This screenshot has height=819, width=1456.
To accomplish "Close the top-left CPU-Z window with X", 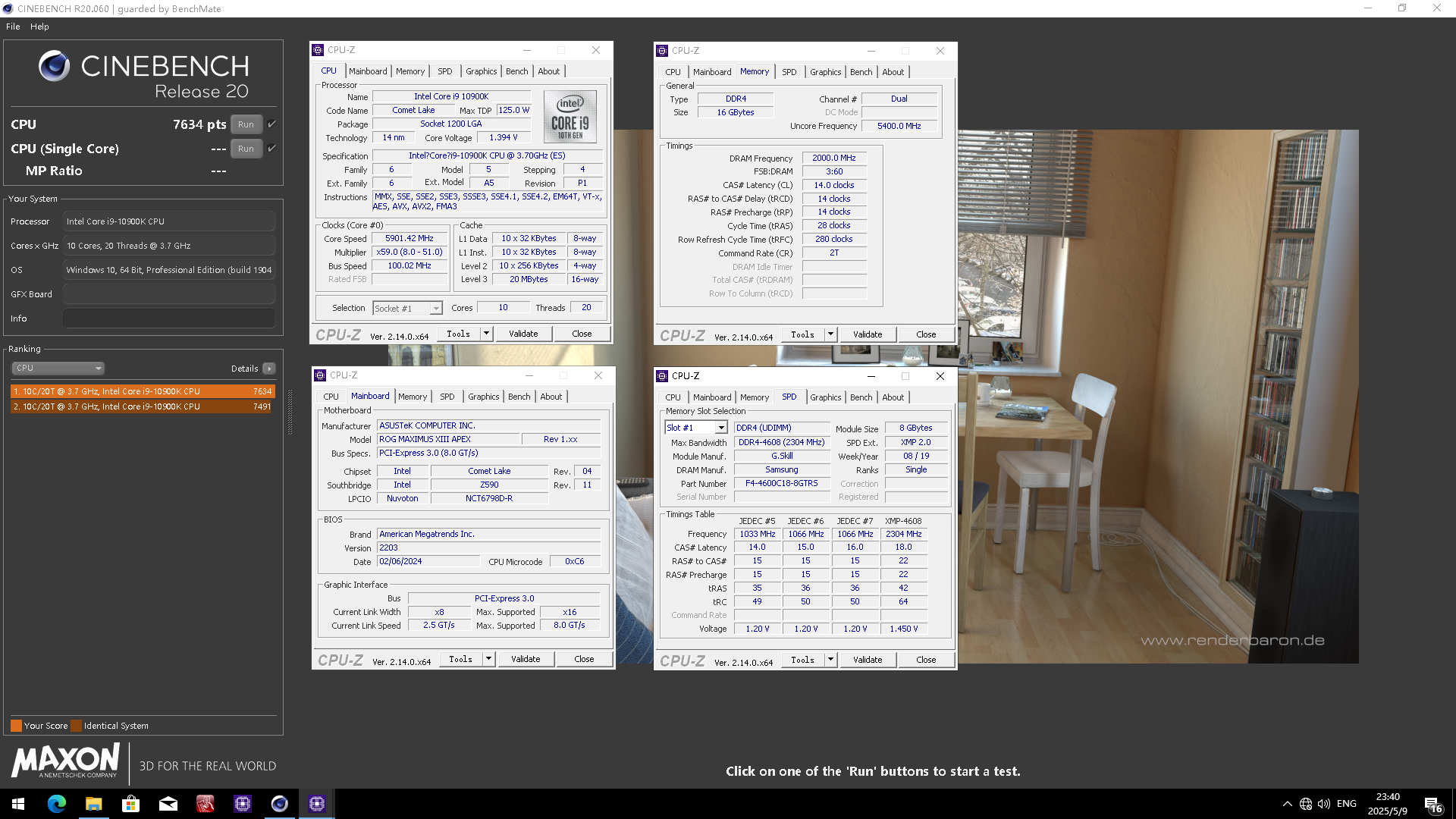I will 596,50.
